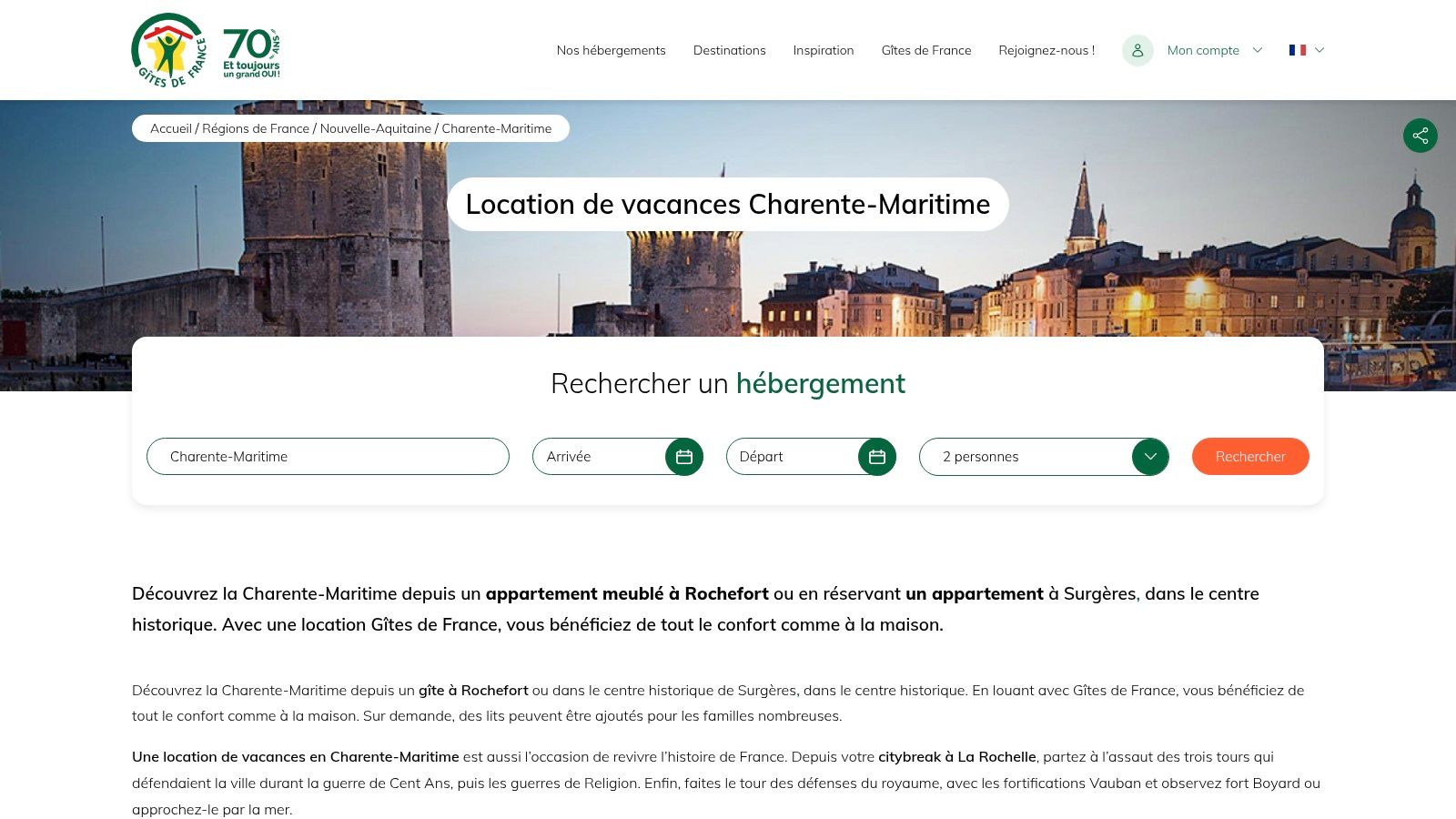Image resolution: width=1456 pixels, height=819 pixels.
Task: Click the Gîtes de France logo
Action: tap(169, 50)
